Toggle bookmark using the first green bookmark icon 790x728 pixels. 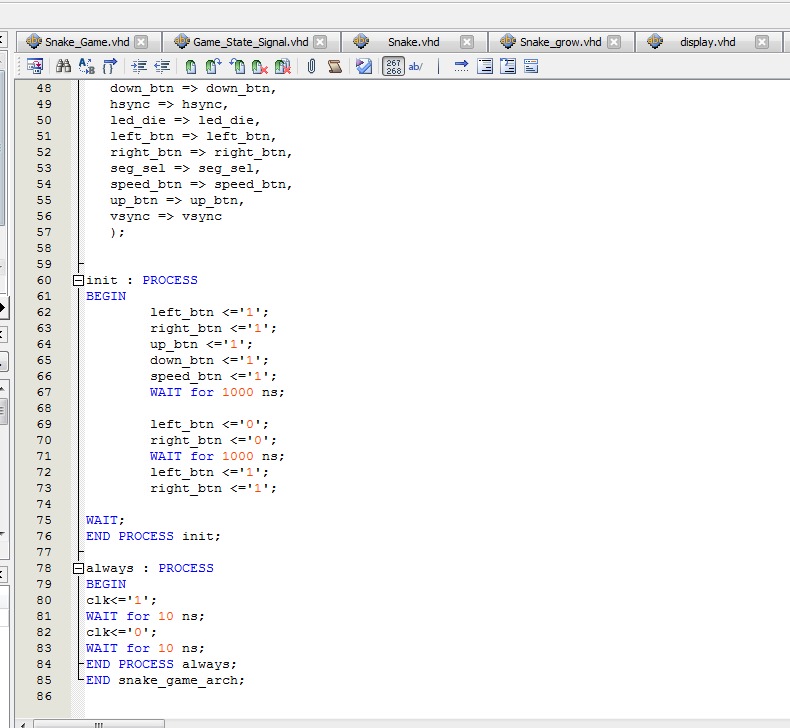point(190,66)
